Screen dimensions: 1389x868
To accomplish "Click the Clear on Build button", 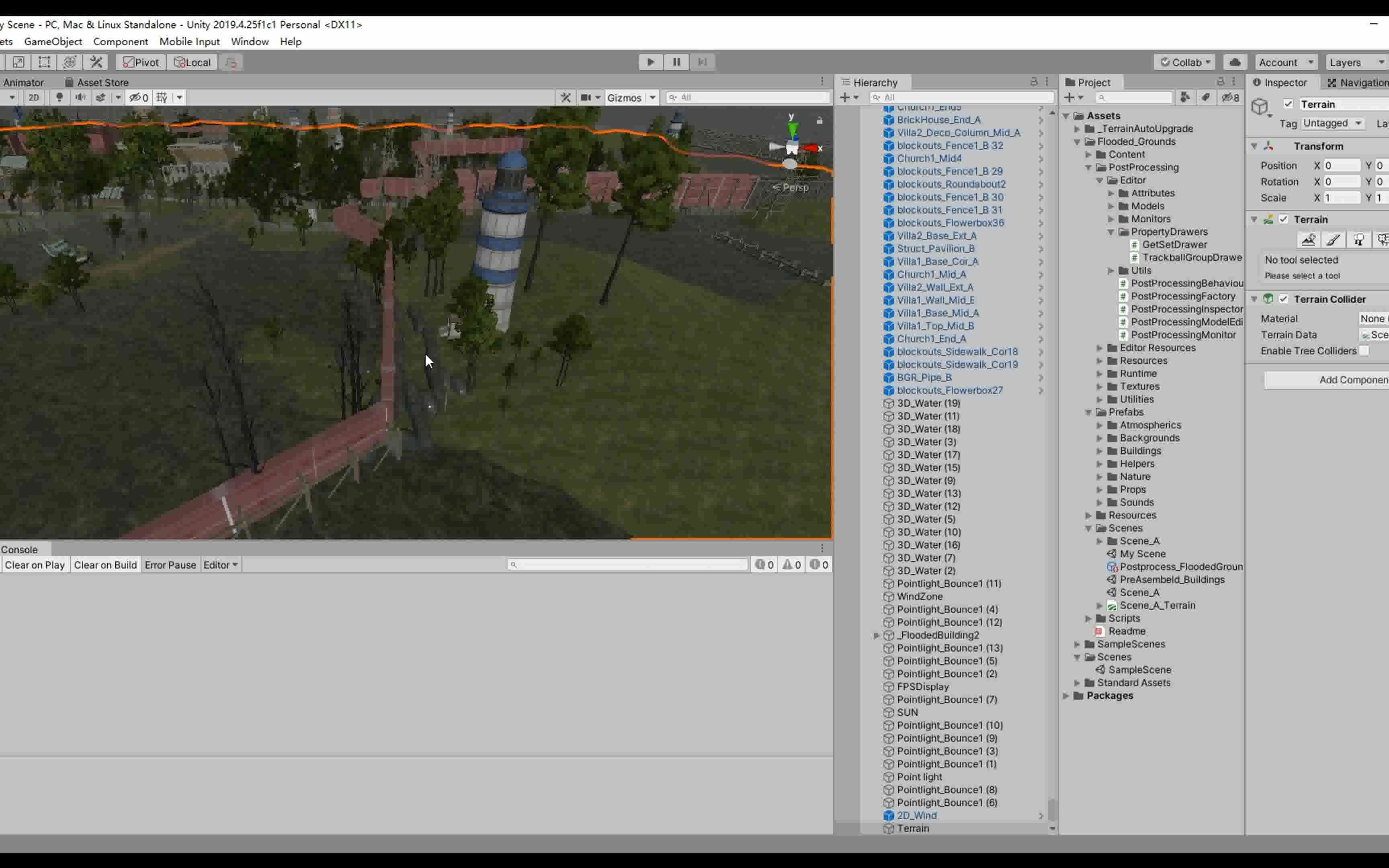I will [x=105, y=565].
